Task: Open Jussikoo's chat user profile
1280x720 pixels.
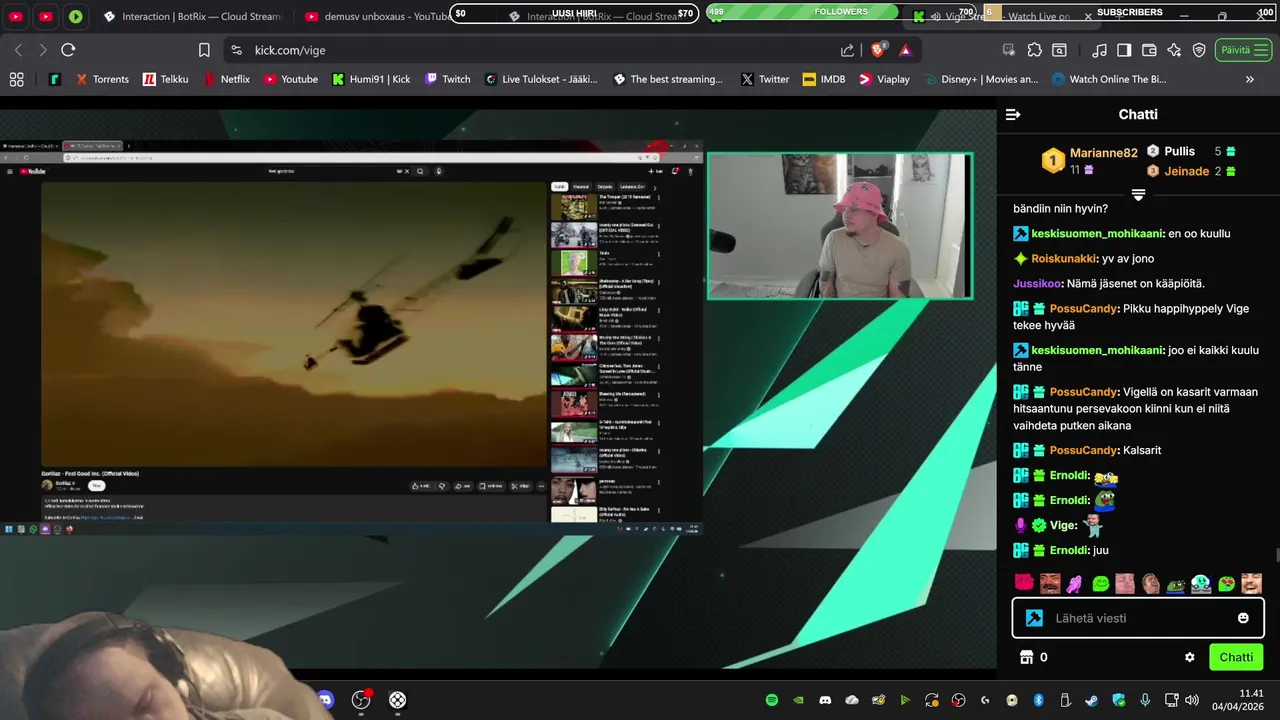Action: point(1037,283)
